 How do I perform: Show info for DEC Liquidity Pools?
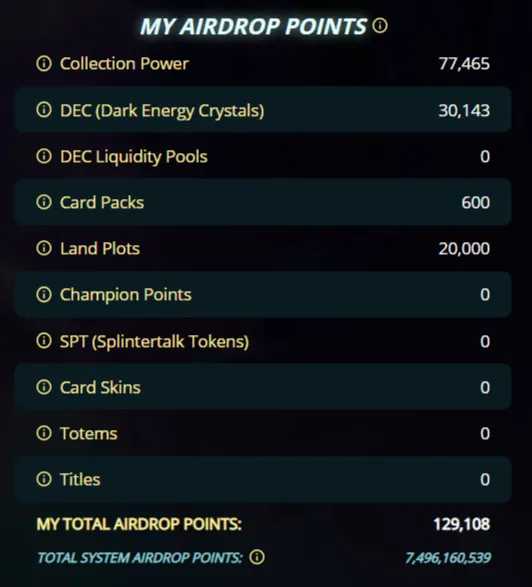(44, 156)
